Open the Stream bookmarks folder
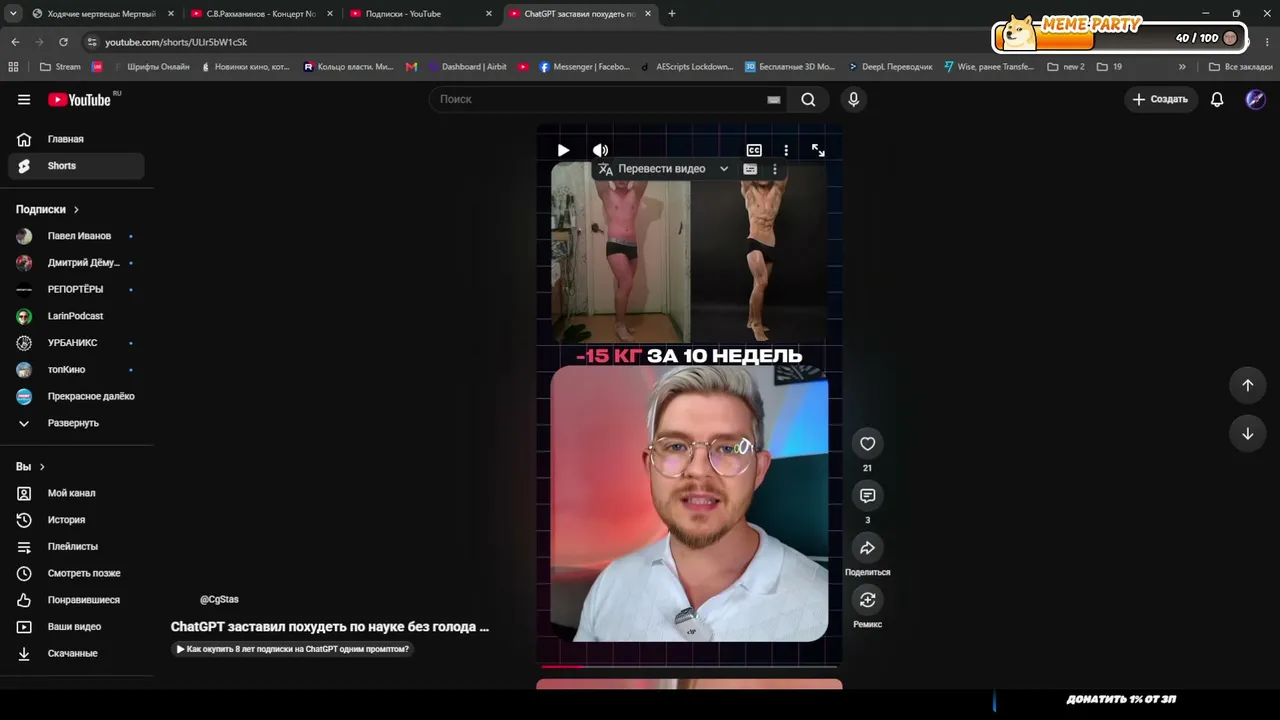The image size is (1280, 720). (x=60, y=67)
